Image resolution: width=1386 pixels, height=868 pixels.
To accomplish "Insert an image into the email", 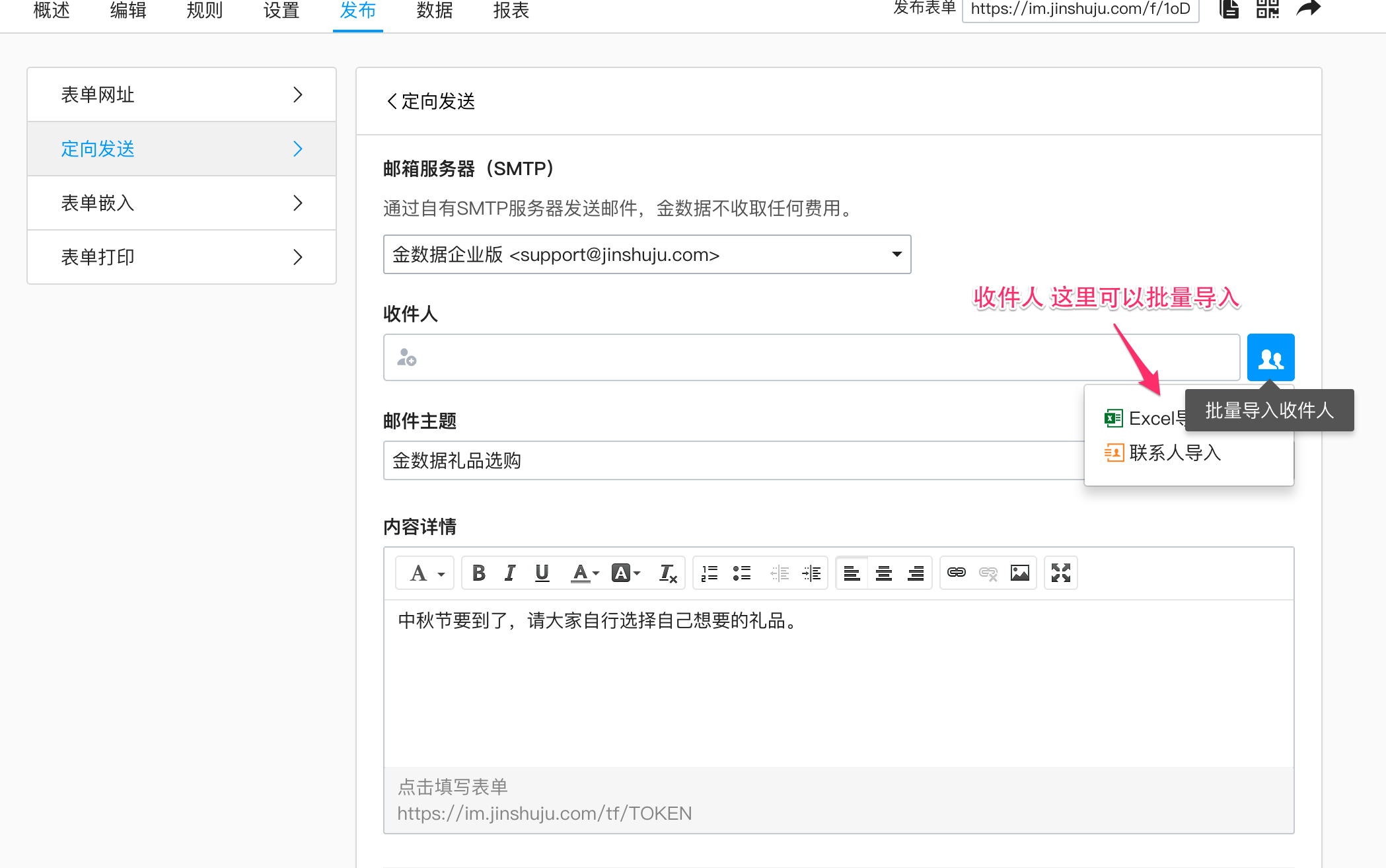I will pyautogui.click(x=1020, y=573).
